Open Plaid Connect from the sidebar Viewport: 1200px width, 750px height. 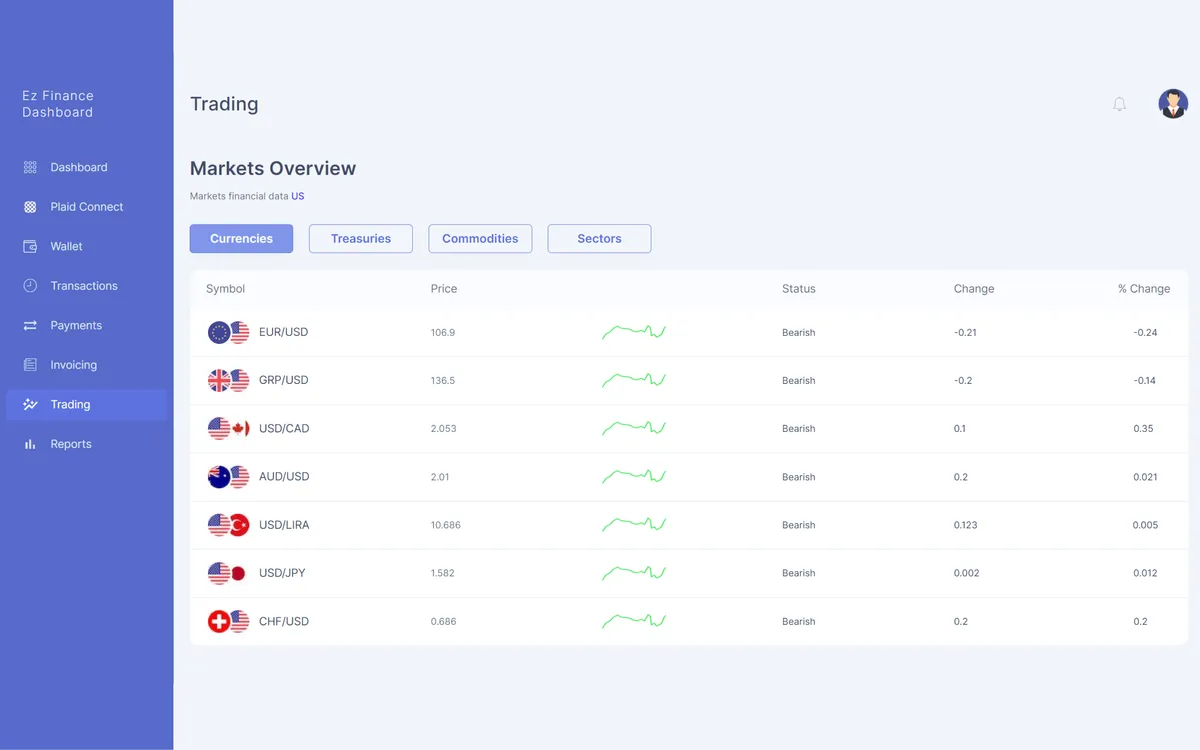(86, 207)
